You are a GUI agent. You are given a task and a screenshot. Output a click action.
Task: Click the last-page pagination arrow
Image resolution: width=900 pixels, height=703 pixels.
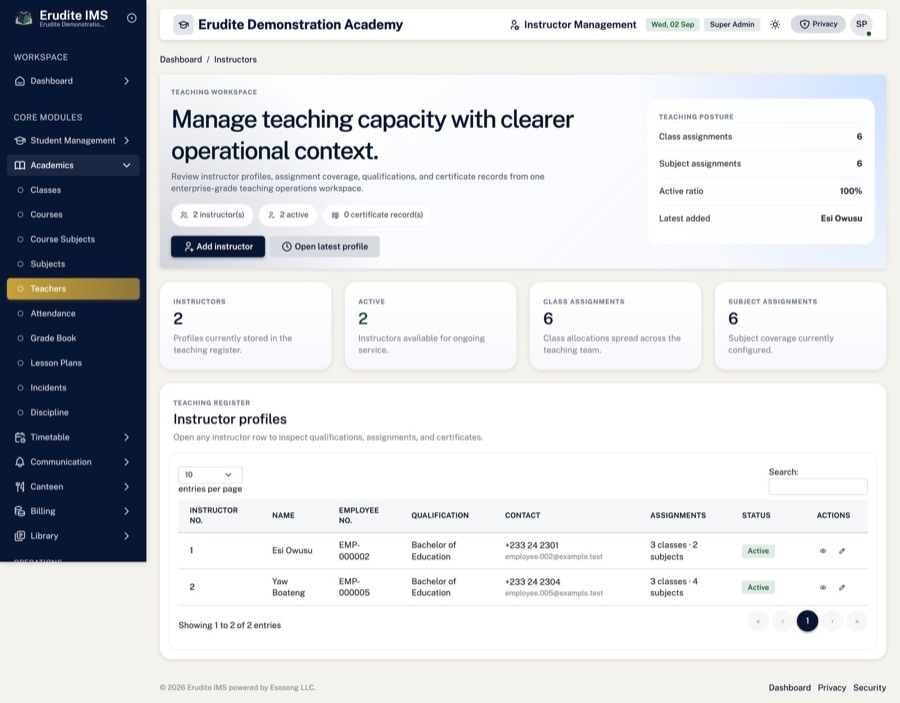coord(857,621)
